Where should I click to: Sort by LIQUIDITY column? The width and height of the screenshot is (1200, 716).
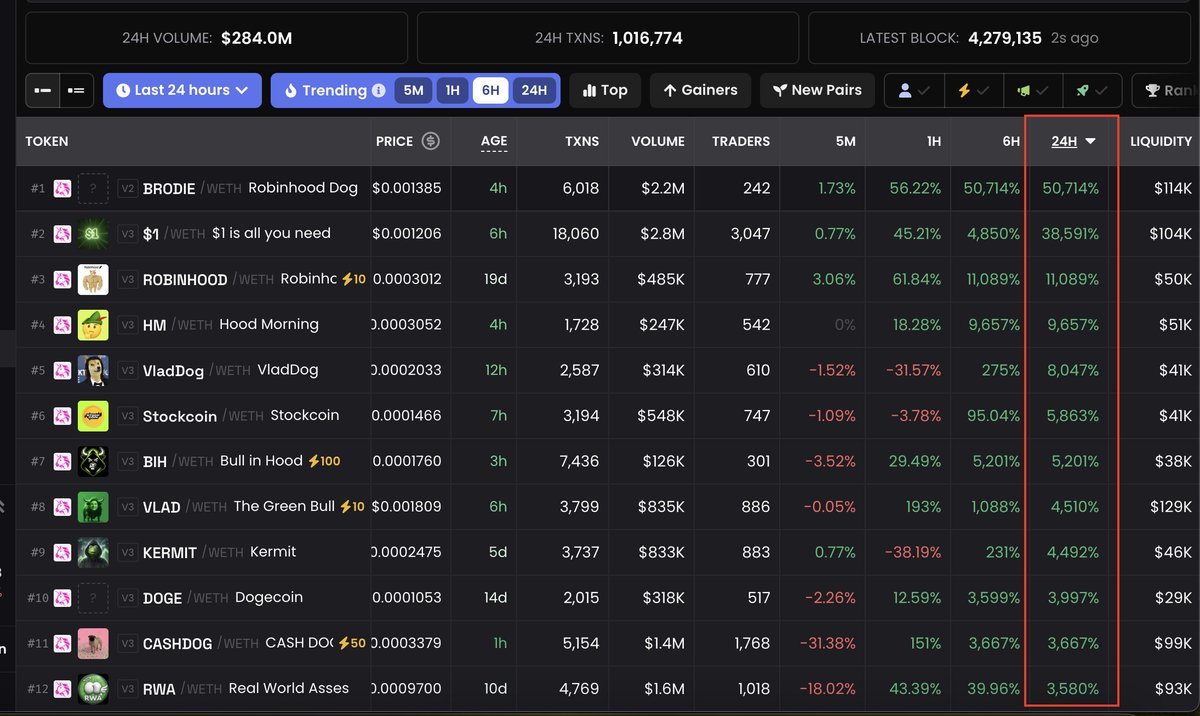click(x=1161, y=141)
